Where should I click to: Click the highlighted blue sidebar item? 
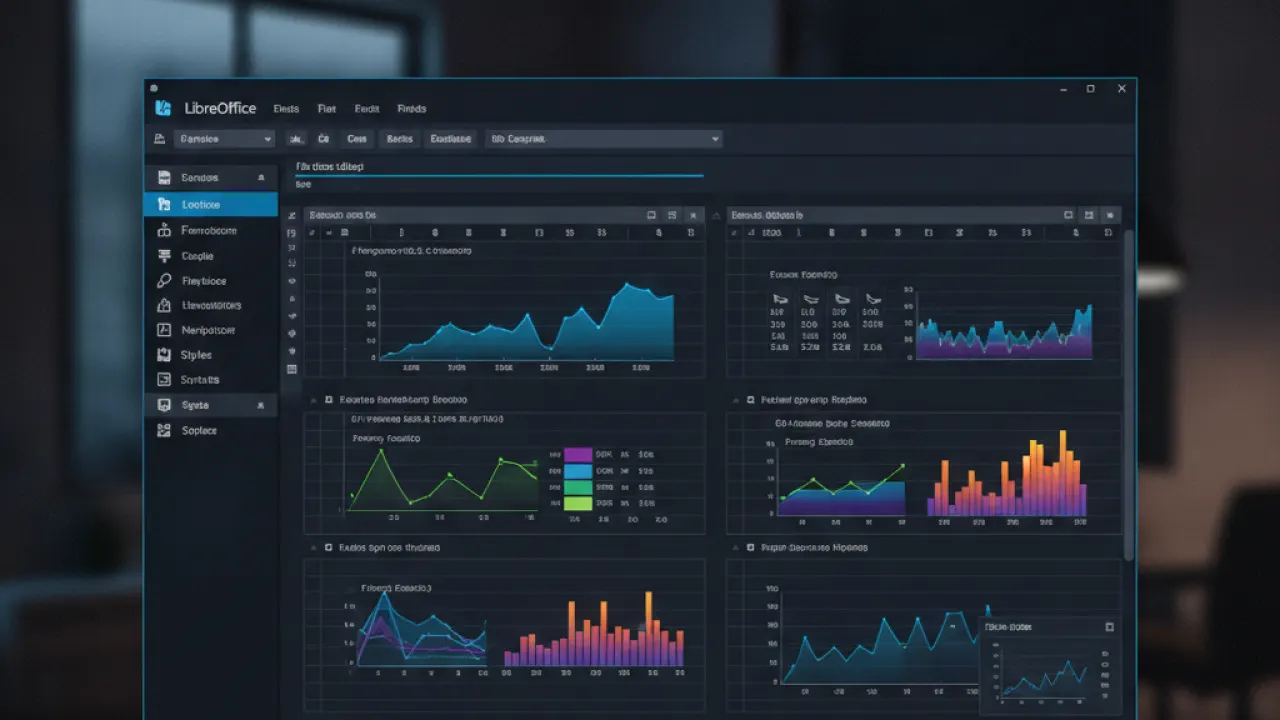[211, 204]
